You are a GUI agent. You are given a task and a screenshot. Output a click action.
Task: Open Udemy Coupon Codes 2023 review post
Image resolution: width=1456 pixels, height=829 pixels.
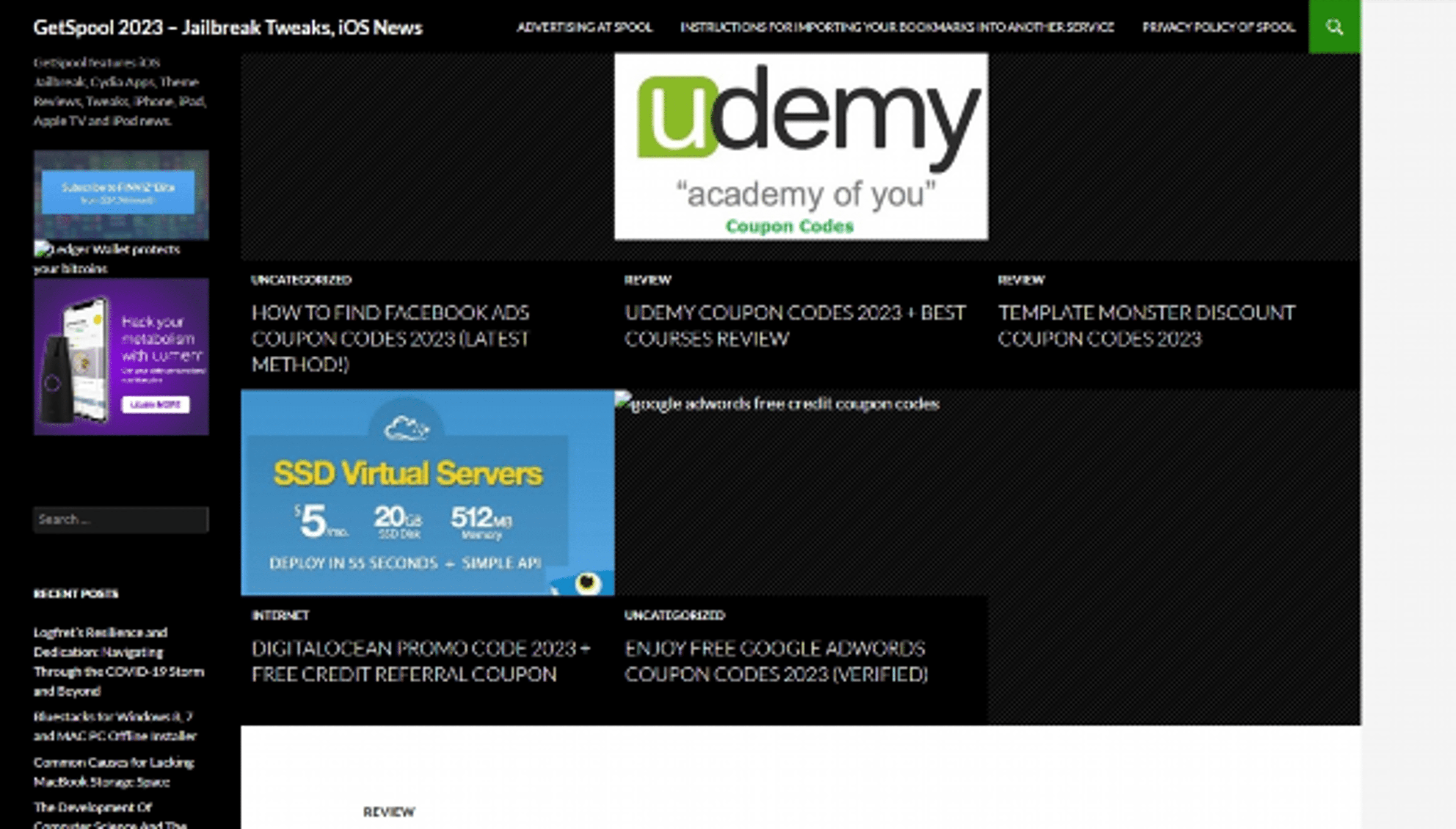[795, 326]
